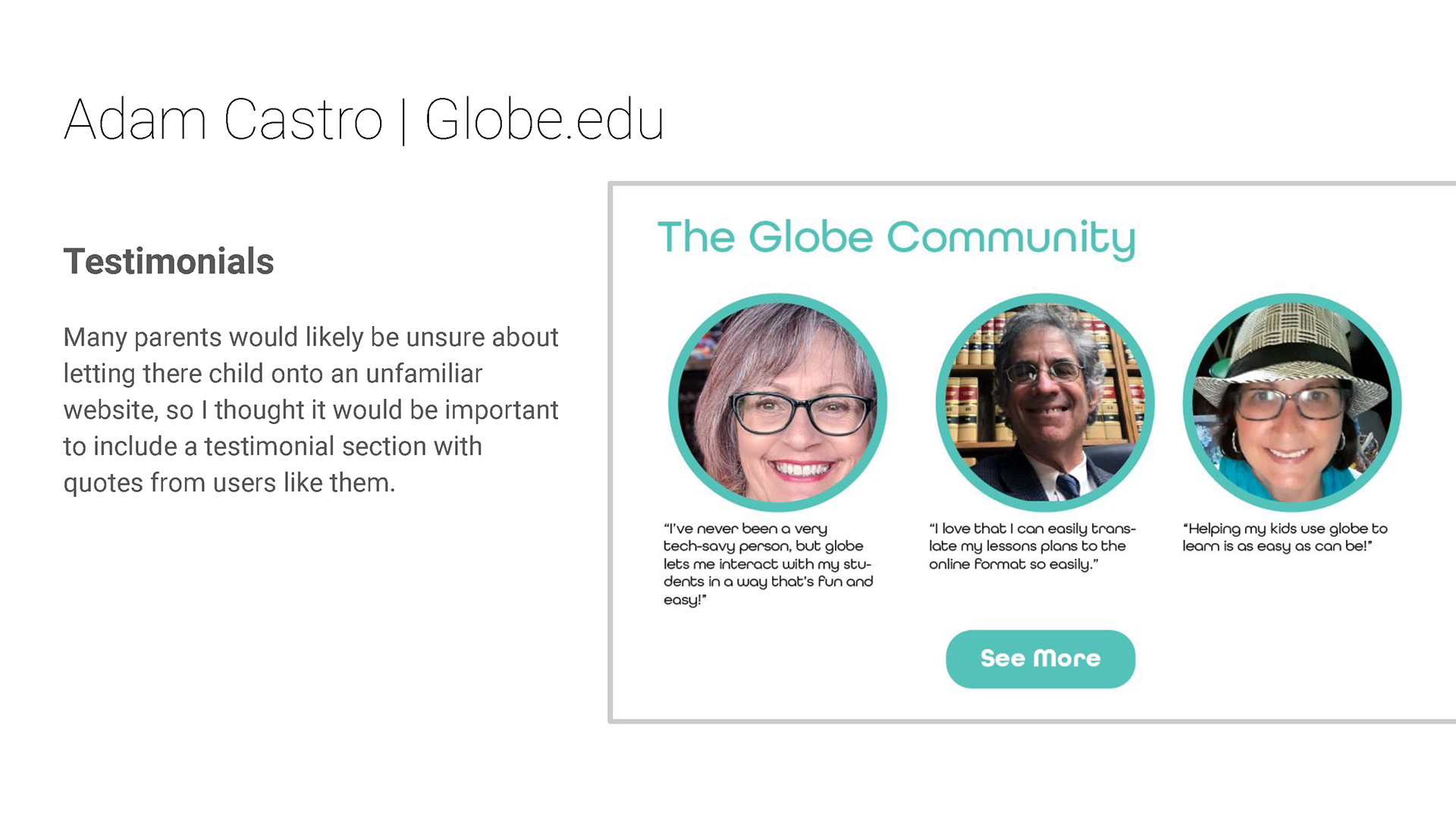1456x819 pixels.
Task: Select the gray-haired woman's circular photo
Action: click(x=777, y=403)
